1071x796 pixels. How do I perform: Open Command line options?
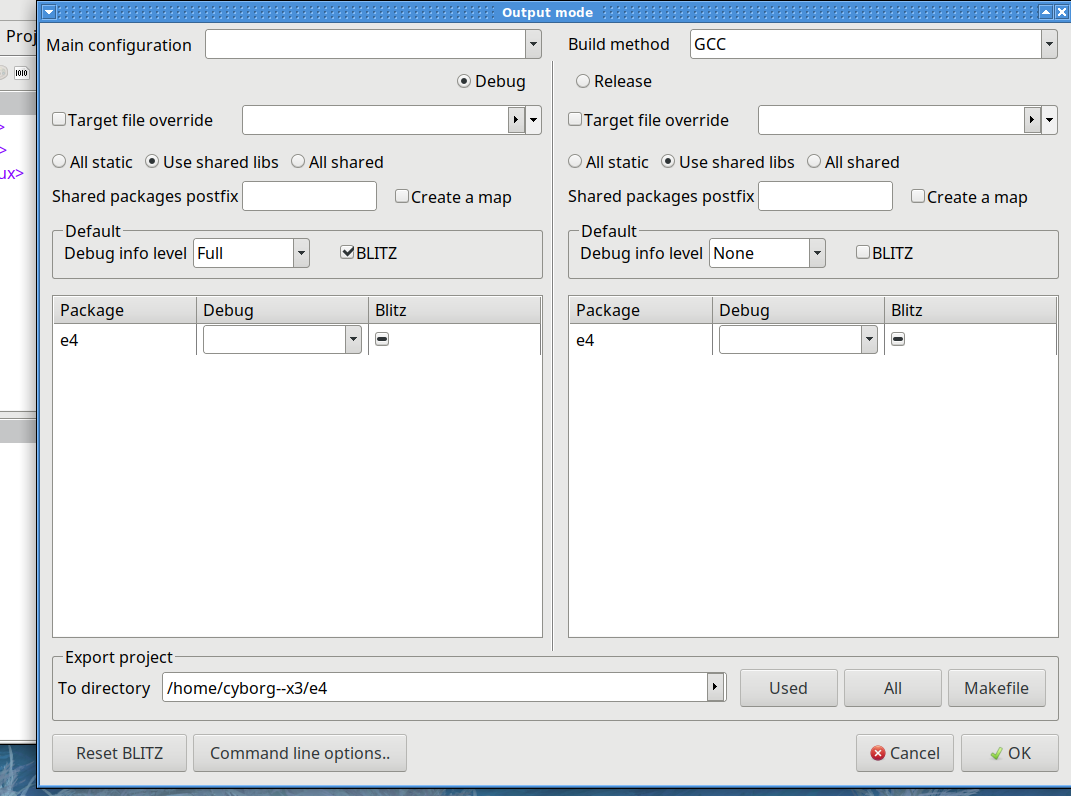pos(300,753)
